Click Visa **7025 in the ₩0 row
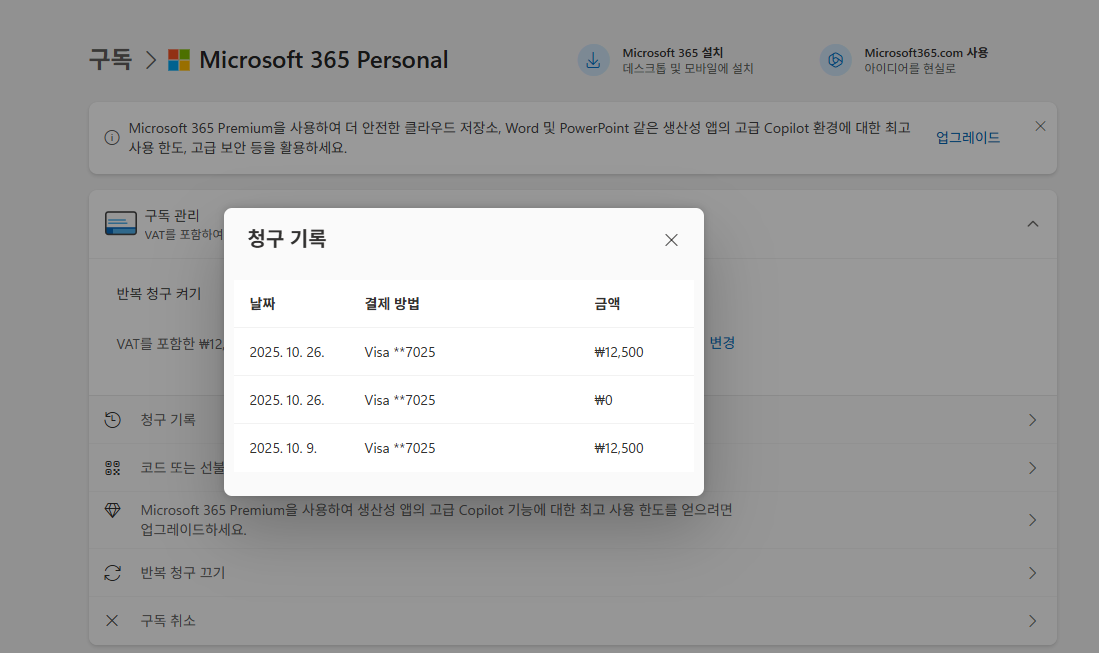The width and height of the screenshot is (1099, 653). 400,400
